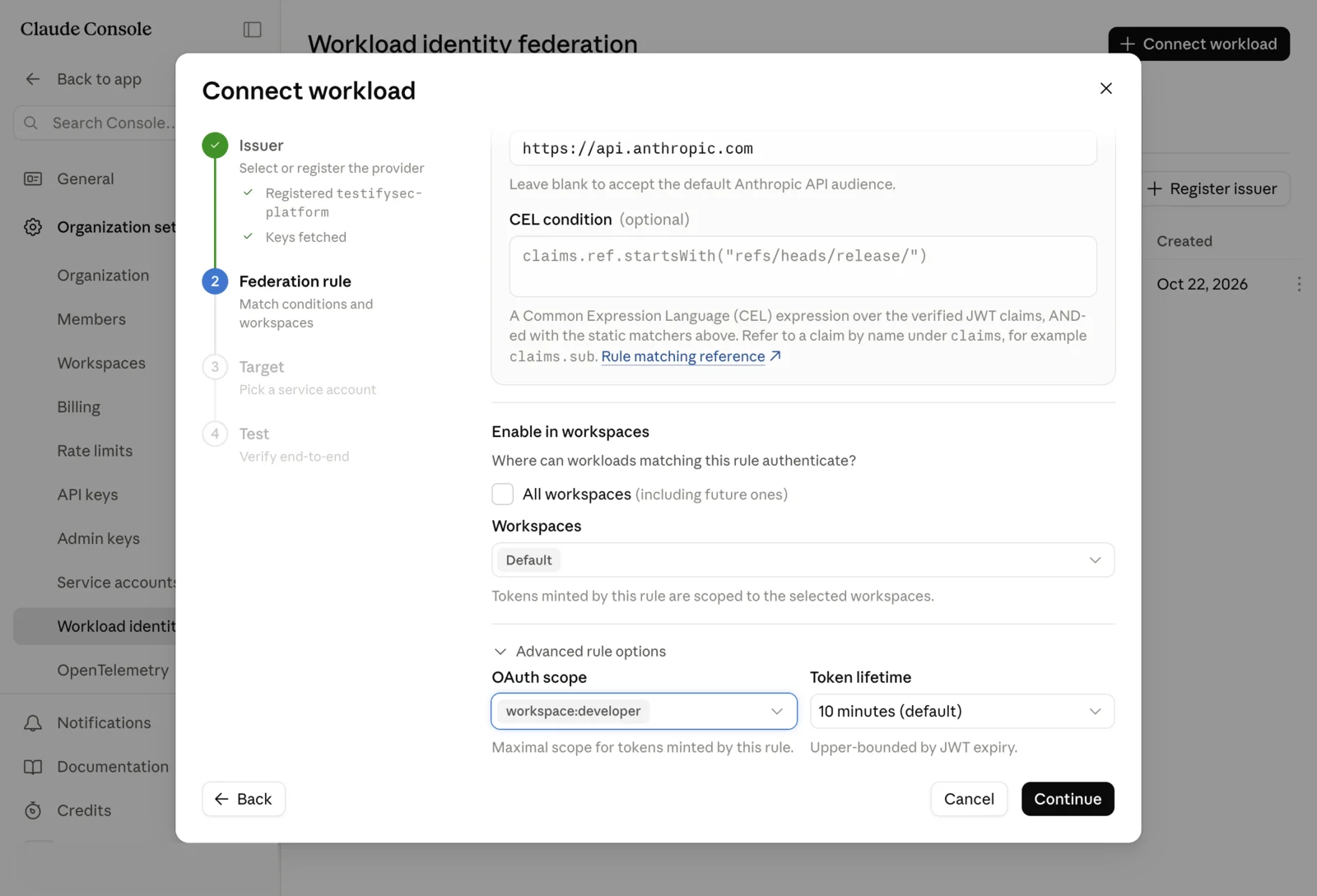Click the checkmark next to Keys fetched
The height and width of the screenshot is (896, 1317).
tap(248, 237)
